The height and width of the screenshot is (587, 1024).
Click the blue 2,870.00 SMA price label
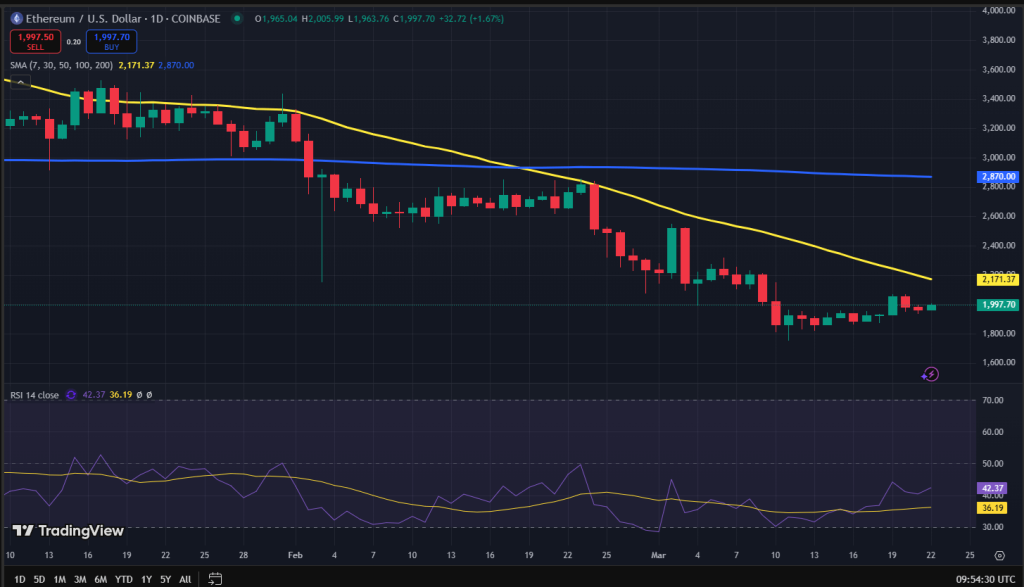(x=997, y=177)
